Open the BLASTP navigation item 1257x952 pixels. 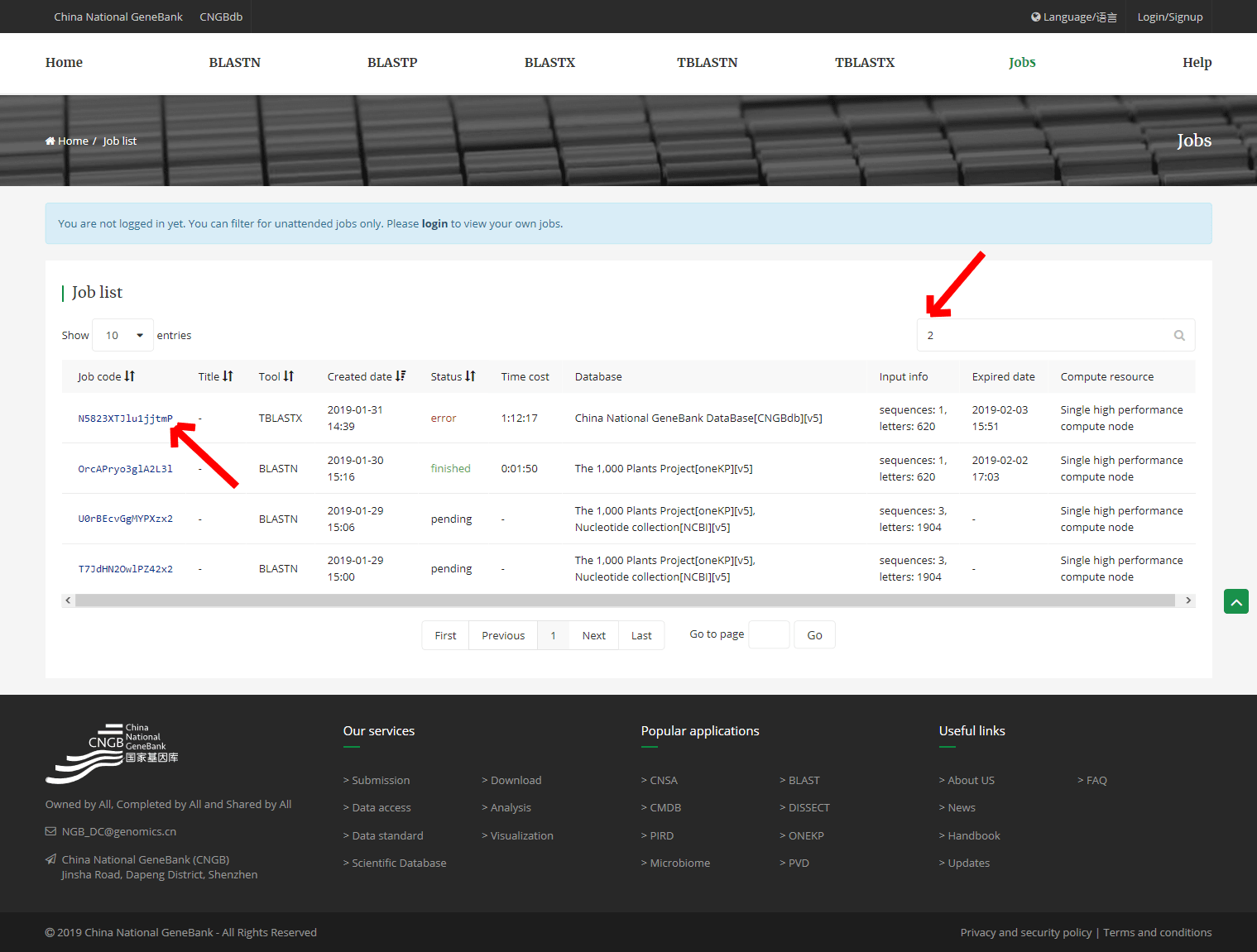(392, 63)
